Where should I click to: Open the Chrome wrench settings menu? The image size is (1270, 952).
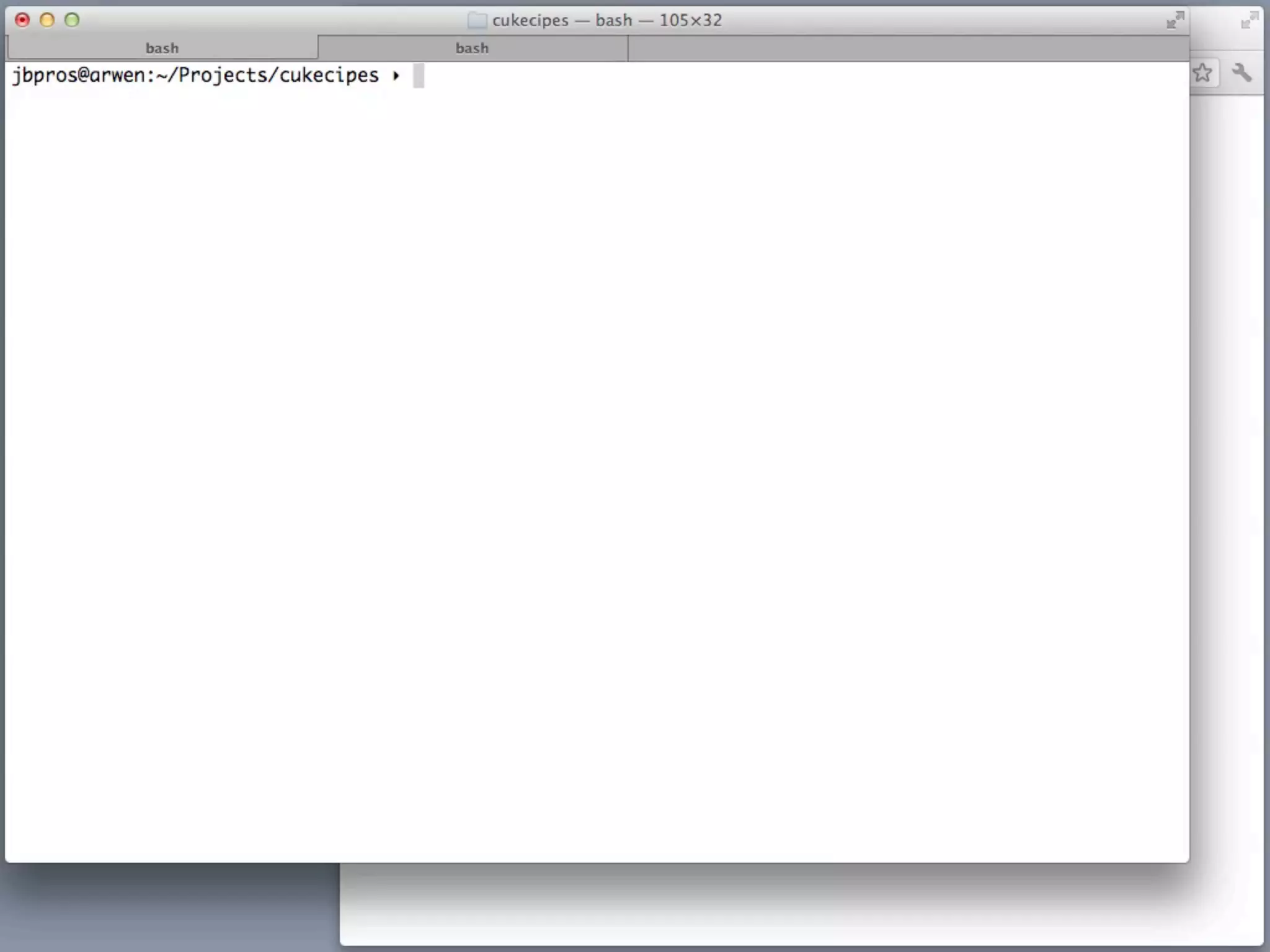(x=1241, y=73)
